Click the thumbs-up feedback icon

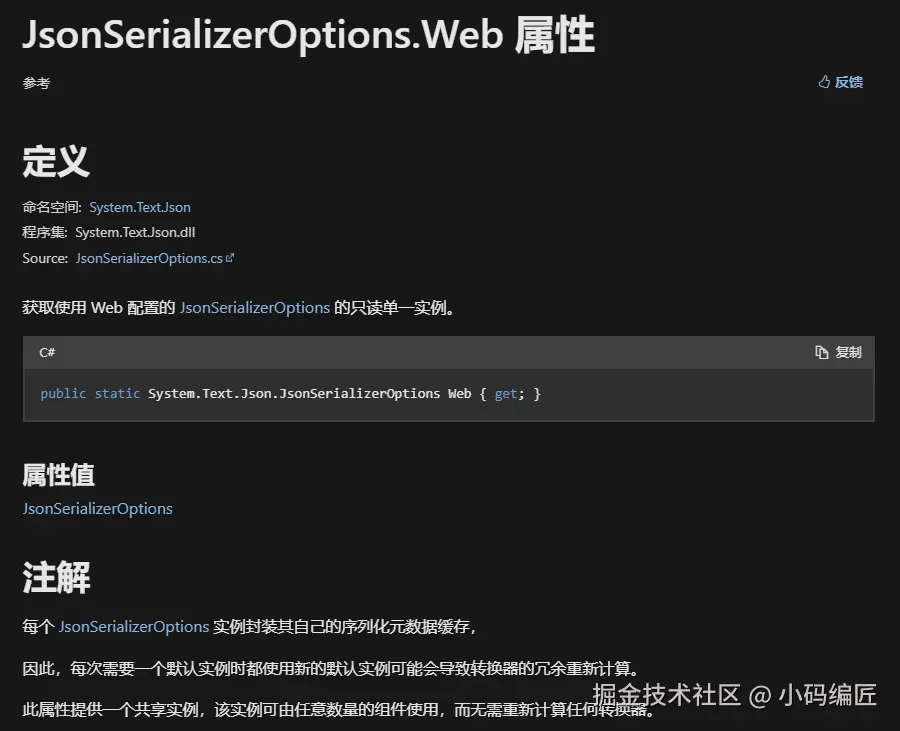pyautogui.click(x=824, y=82)
